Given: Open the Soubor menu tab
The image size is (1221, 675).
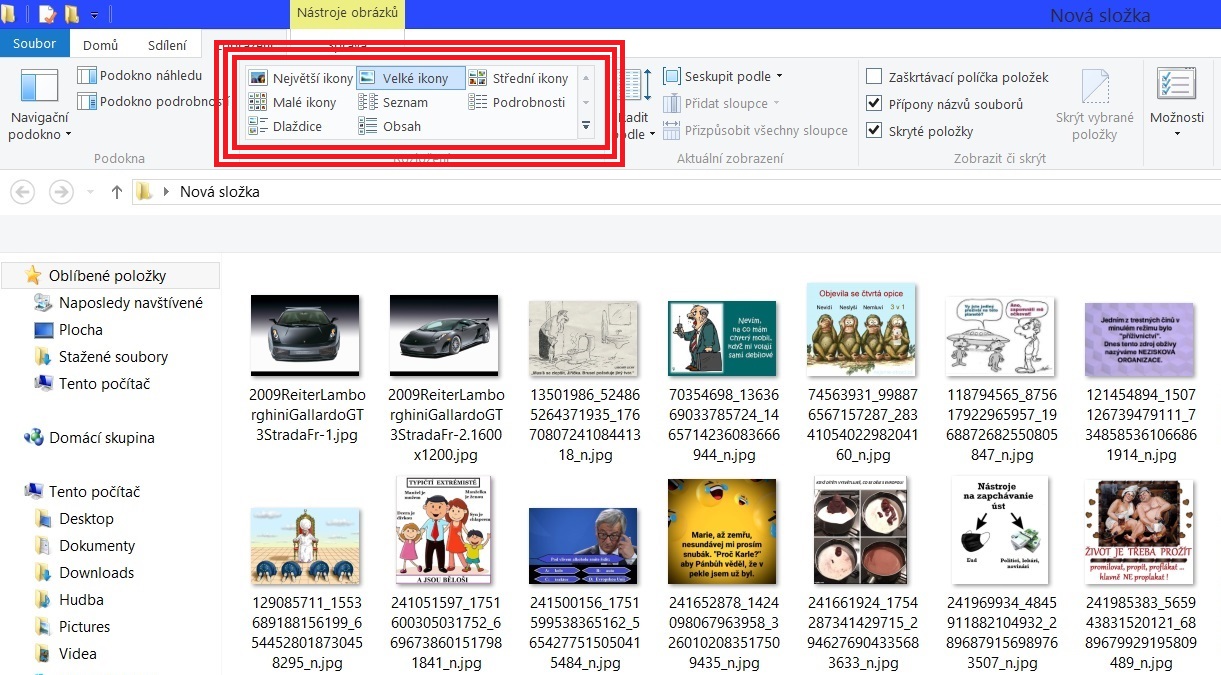Looking at the screenshot, I should (x=34, y=44).
